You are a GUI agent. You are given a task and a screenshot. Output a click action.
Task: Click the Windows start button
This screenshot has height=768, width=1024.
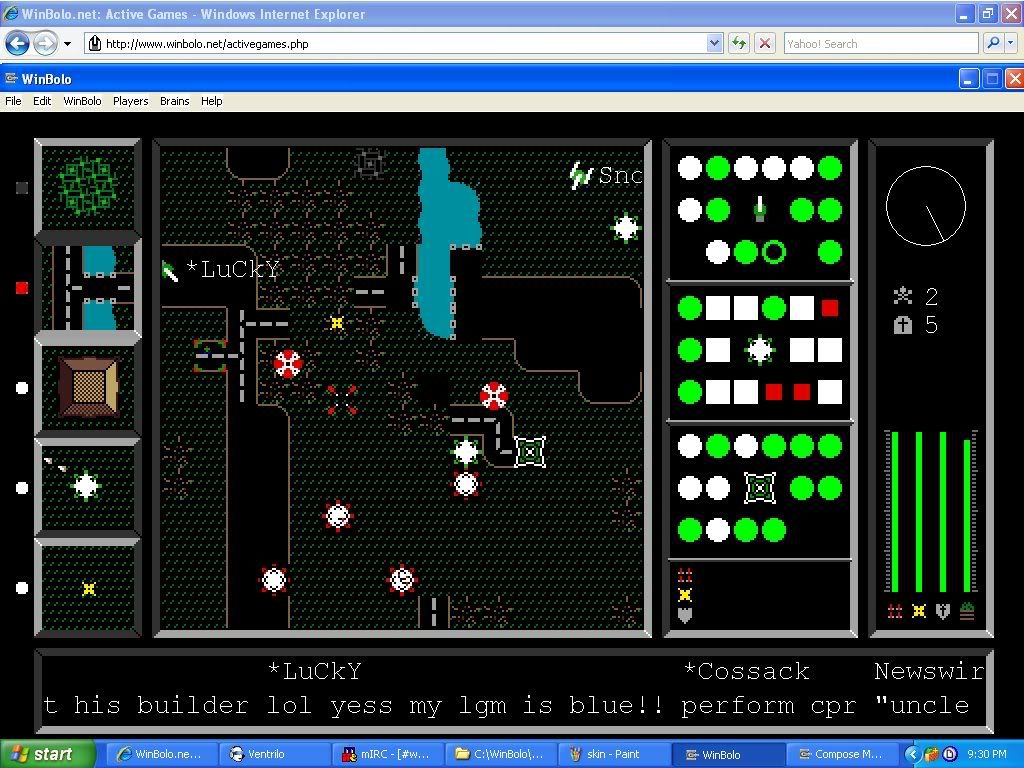[x=48, y=754]
